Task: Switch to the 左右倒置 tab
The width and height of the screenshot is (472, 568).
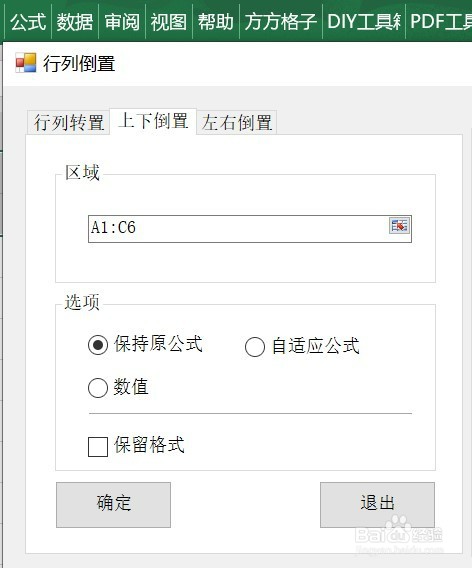Action: point(237,122)
